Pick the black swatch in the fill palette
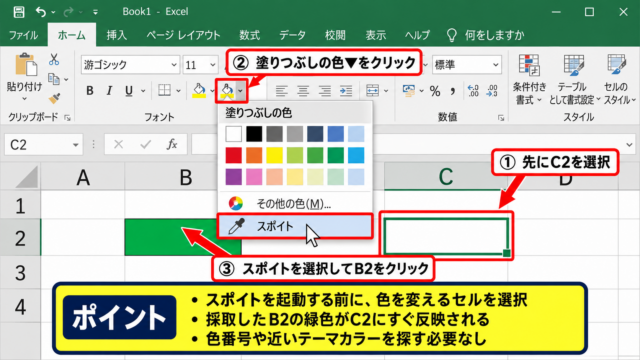640x360 pixels. click(254, 134)
